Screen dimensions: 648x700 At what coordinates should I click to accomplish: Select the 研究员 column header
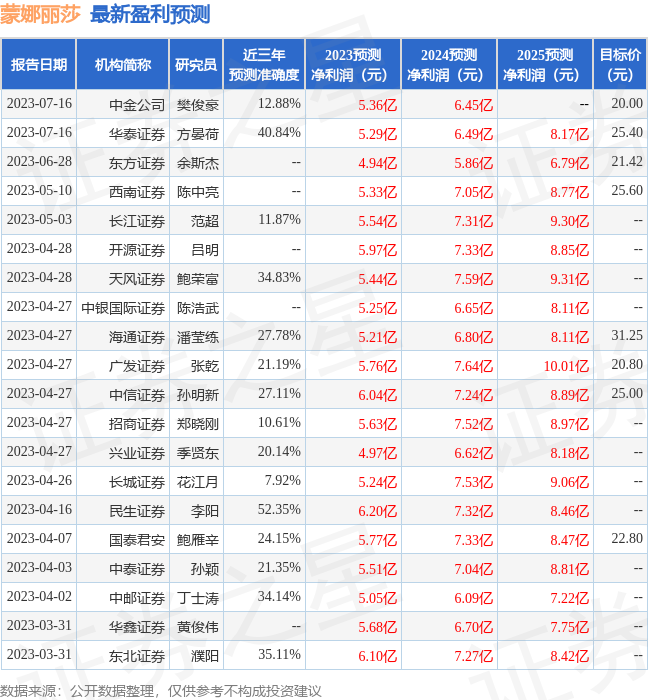(196, 65)
